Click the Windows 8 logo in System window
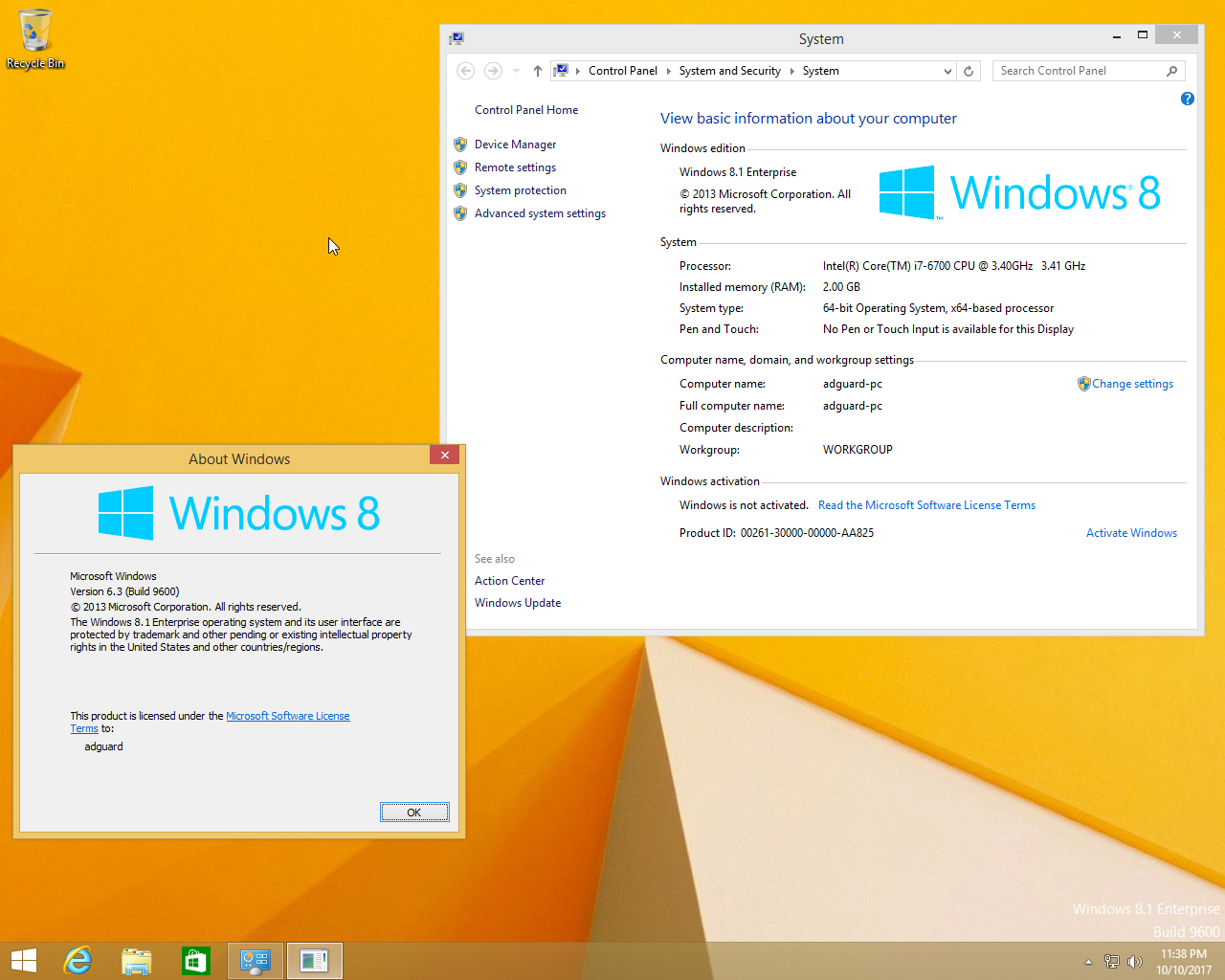 point(1019,192)
